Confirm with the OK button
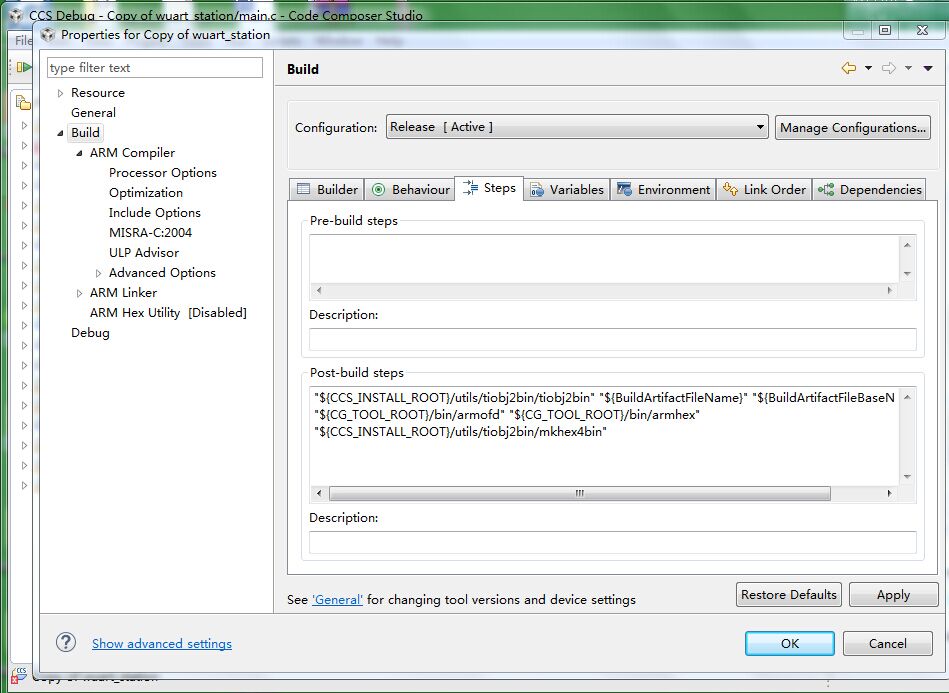This screenshot has height=693, width=949. 790,643
